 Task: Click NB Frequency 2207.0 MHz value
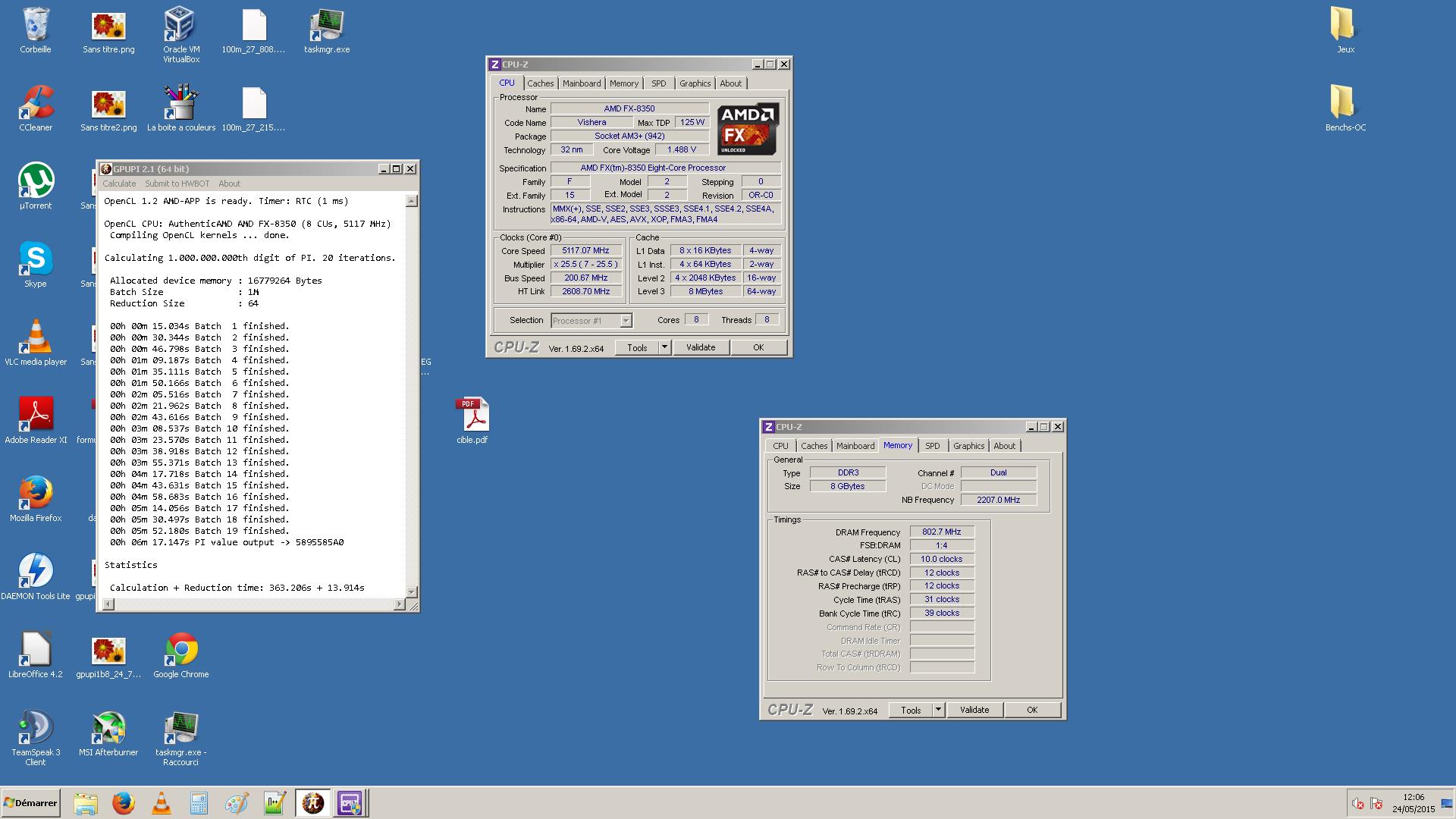(x=998, y=500)
